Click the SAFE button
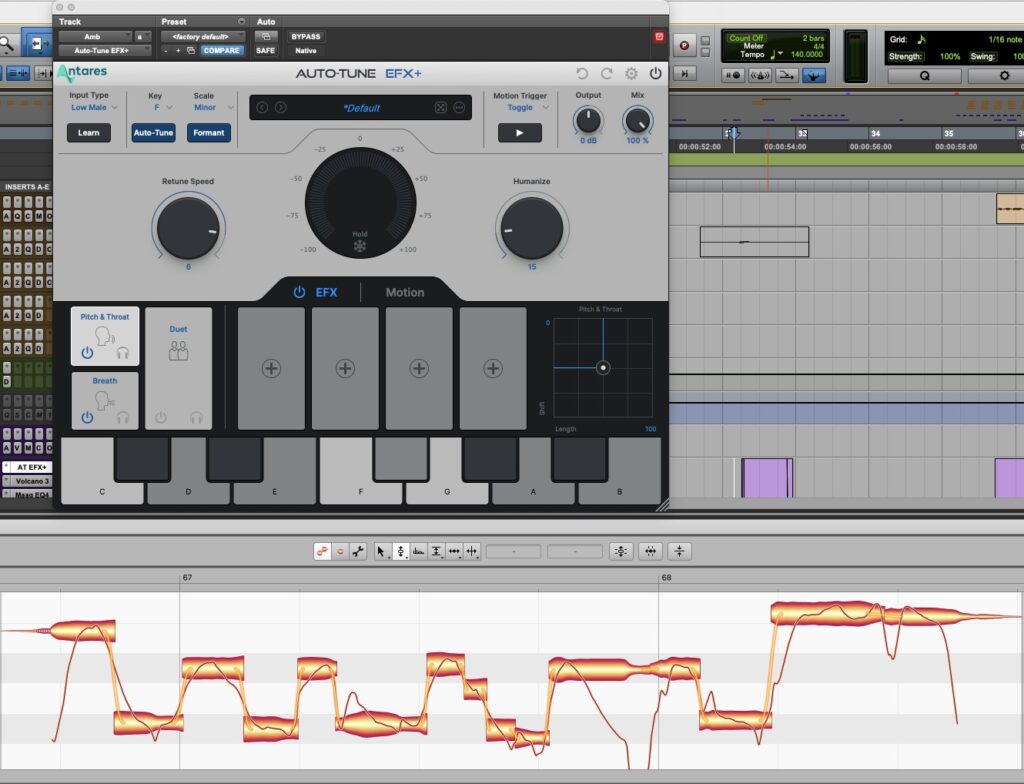The width and height of the screenshot is (1024, 784). click(266, 50)
